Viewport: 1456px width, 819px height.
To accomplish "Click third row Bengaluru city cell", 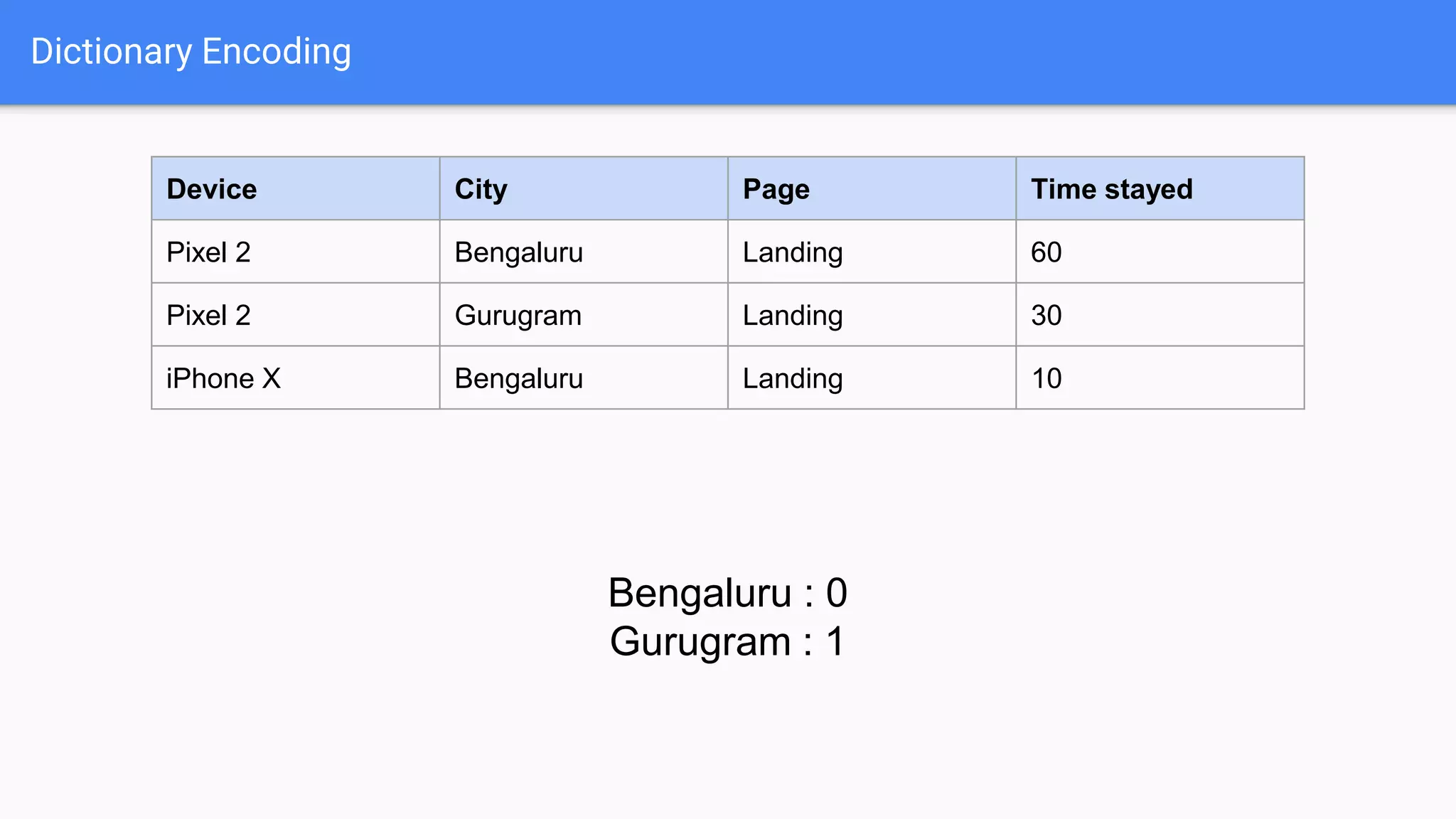I will click(518, 378).
